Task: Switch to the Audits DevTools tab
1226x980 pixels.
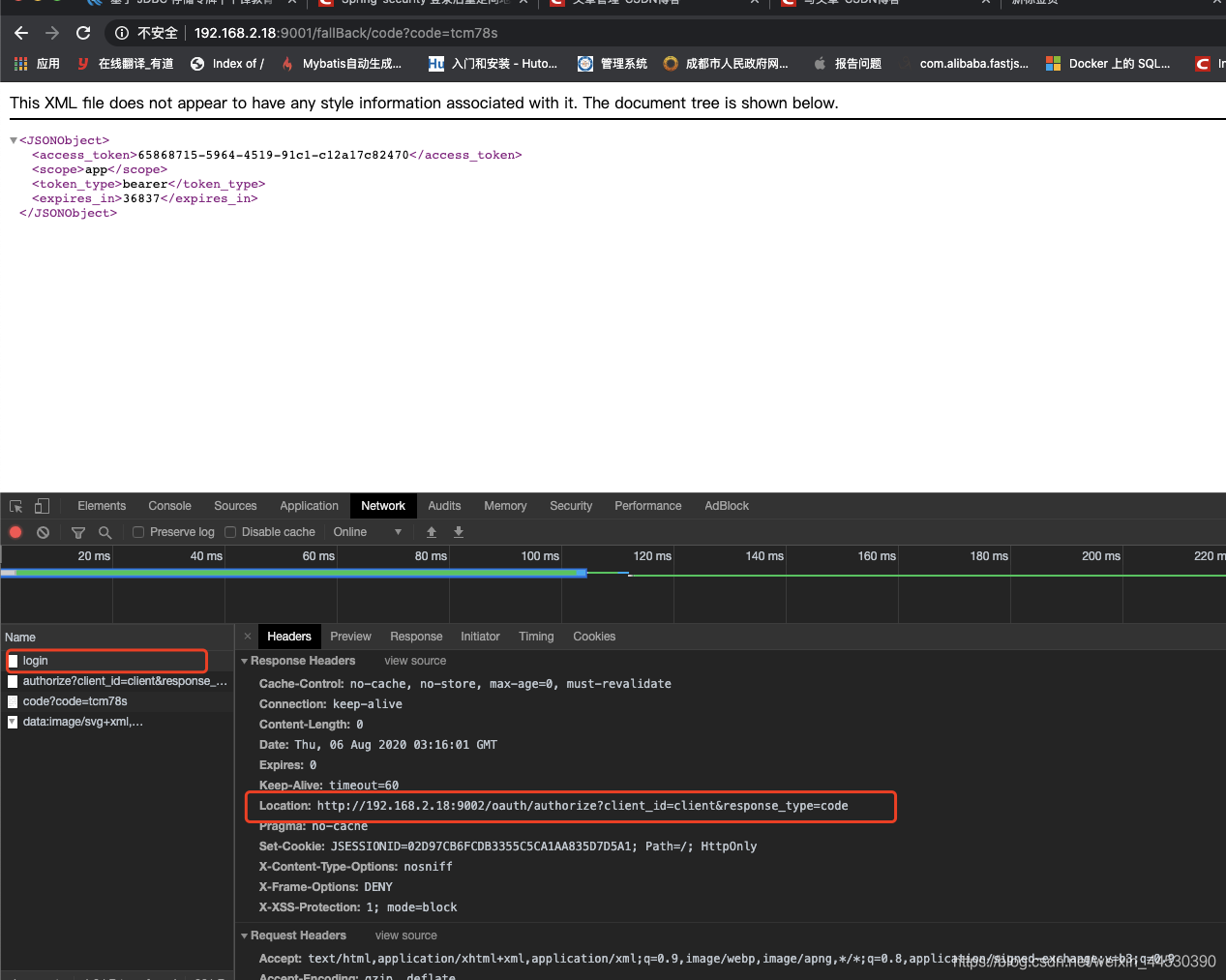Action: (x=444, y=506)
